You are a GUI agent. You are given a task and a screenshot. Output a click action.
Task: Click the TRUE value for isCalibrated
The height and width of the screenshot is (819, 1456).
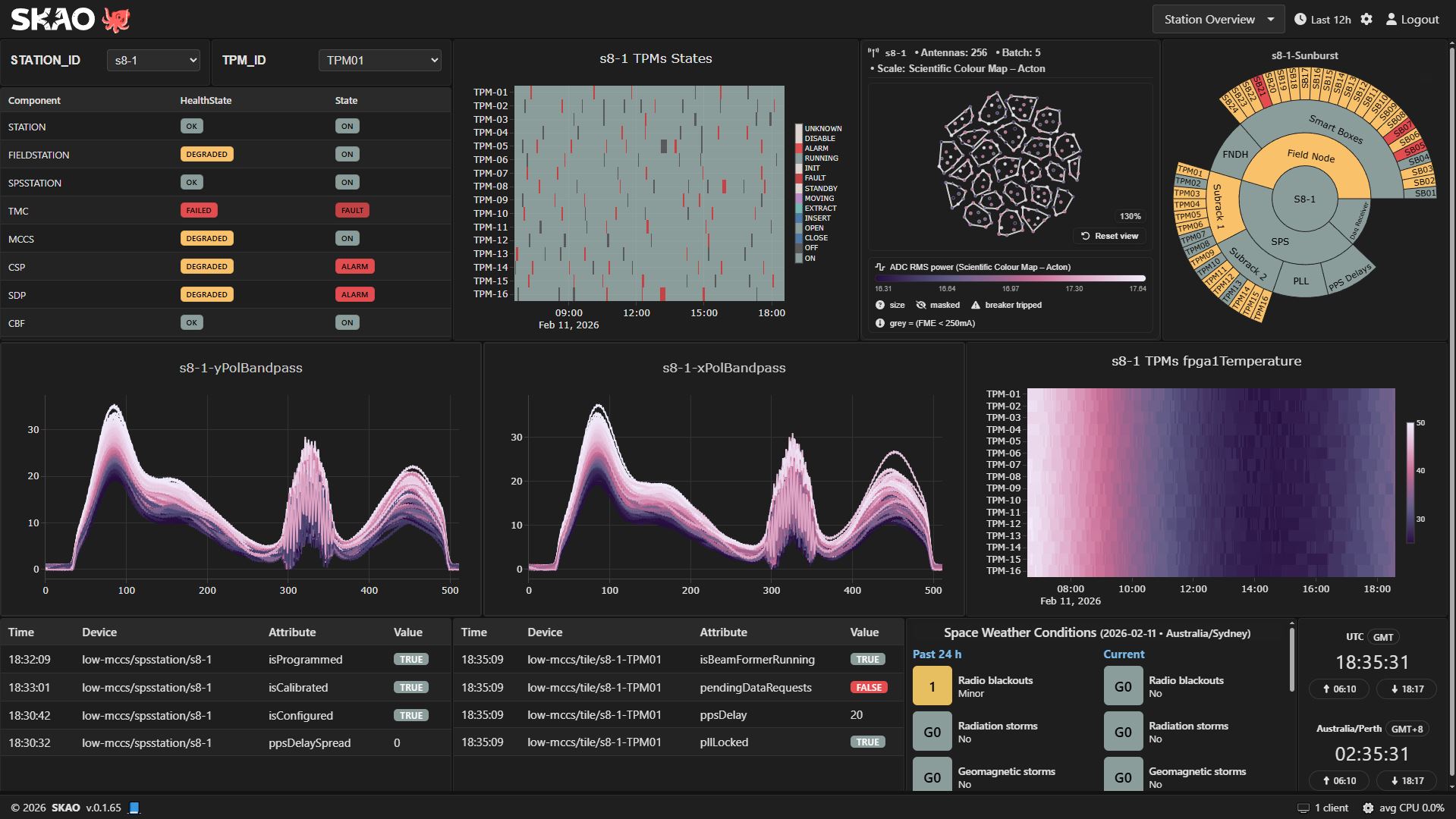(411, 687)
